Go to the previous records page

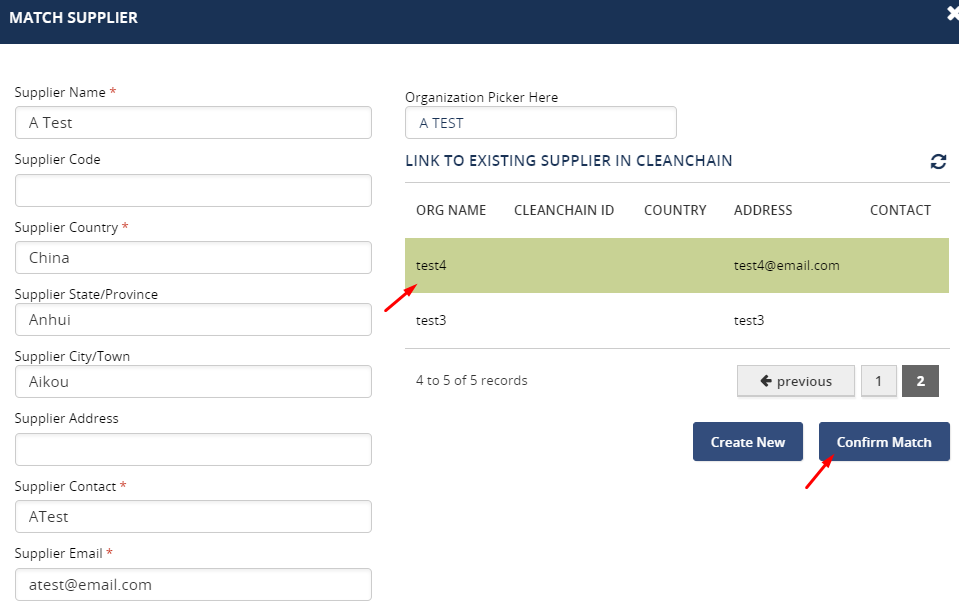click(796, 381)
